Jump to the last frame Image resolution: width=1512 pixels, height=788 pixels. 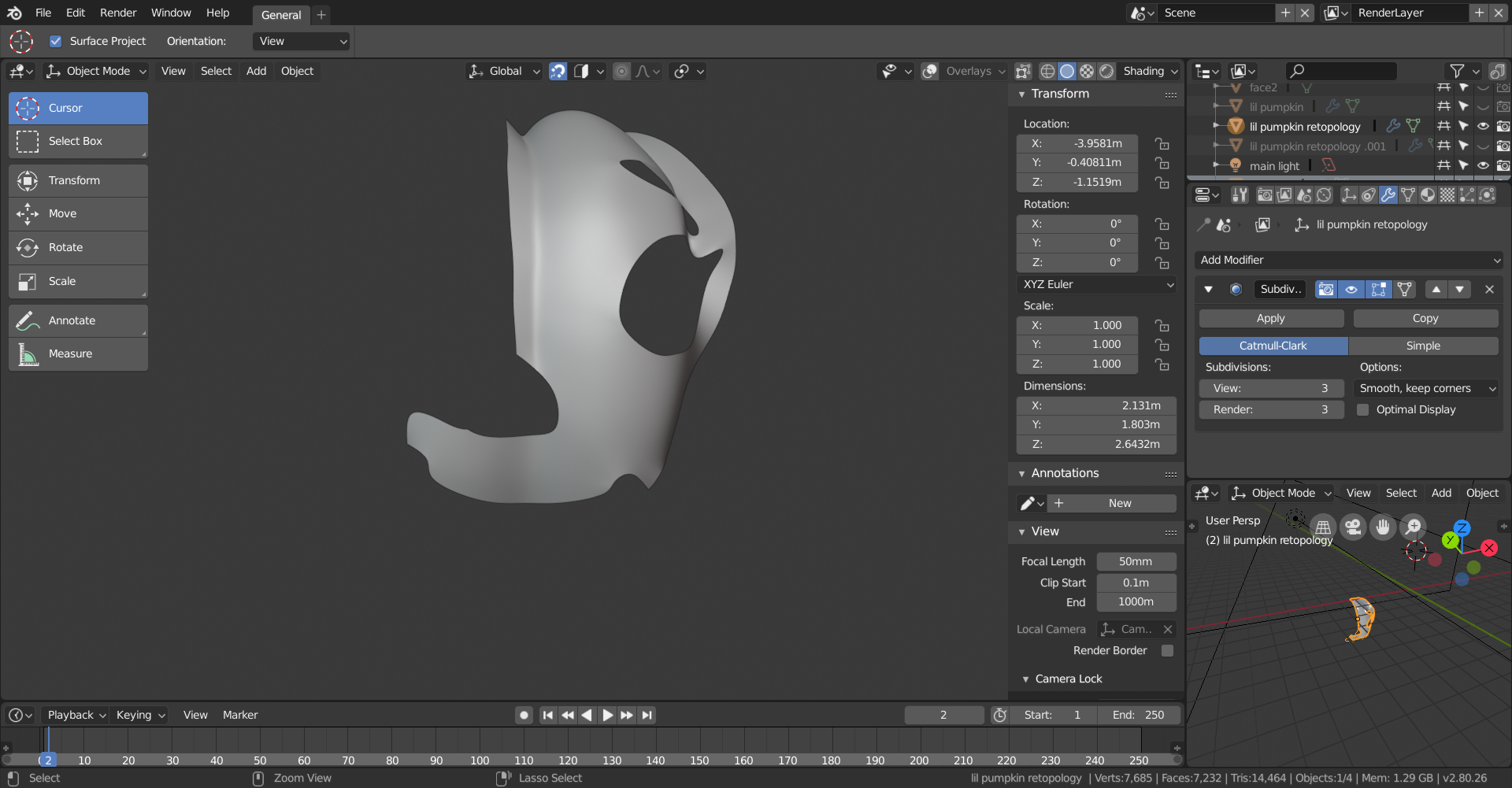tap(647, 716)
